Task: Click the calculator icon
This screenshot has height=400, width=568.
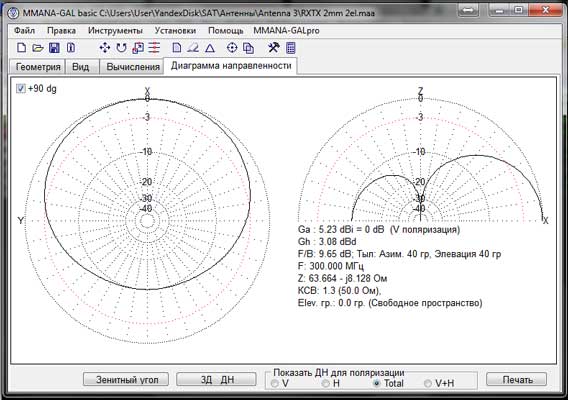Action: point(291,48)
